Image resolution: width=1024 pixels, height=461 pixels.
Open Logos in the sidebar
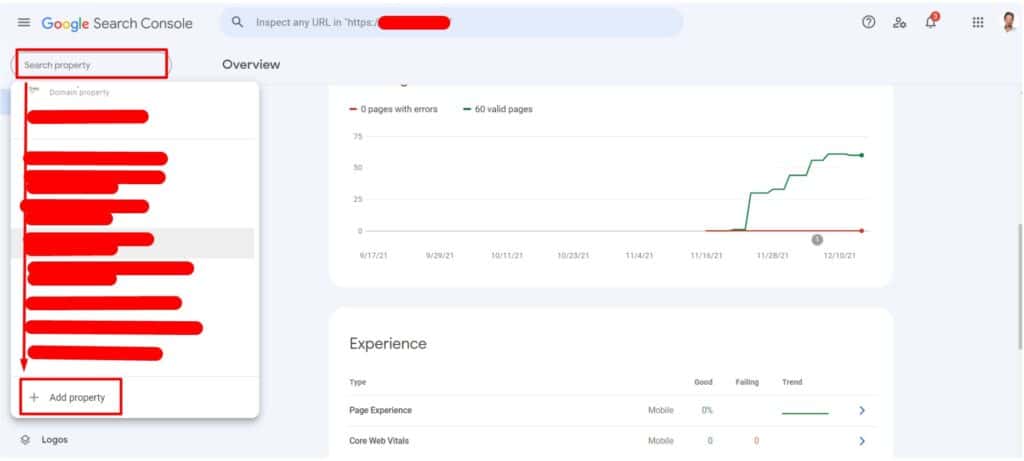[54, 440]
